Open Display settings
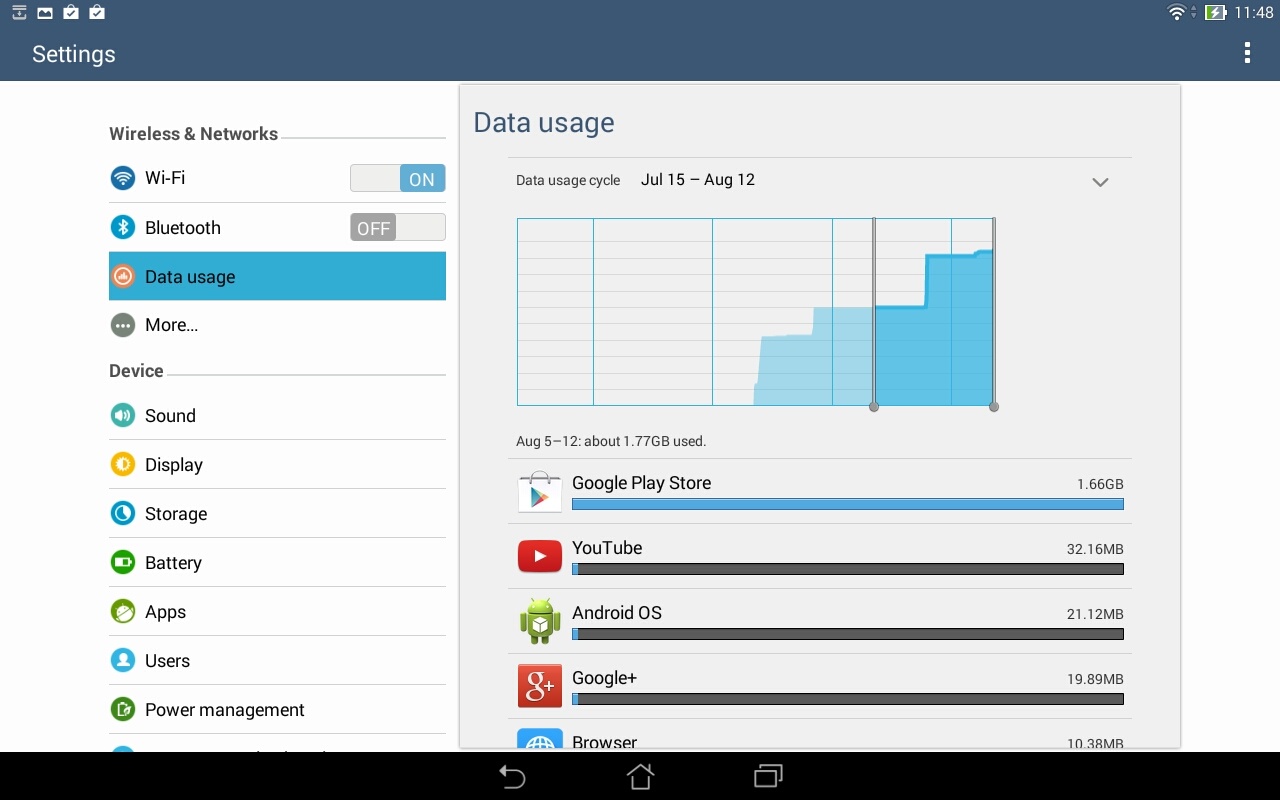Viewport: 1280px width, 800px height. click(277, 464)
